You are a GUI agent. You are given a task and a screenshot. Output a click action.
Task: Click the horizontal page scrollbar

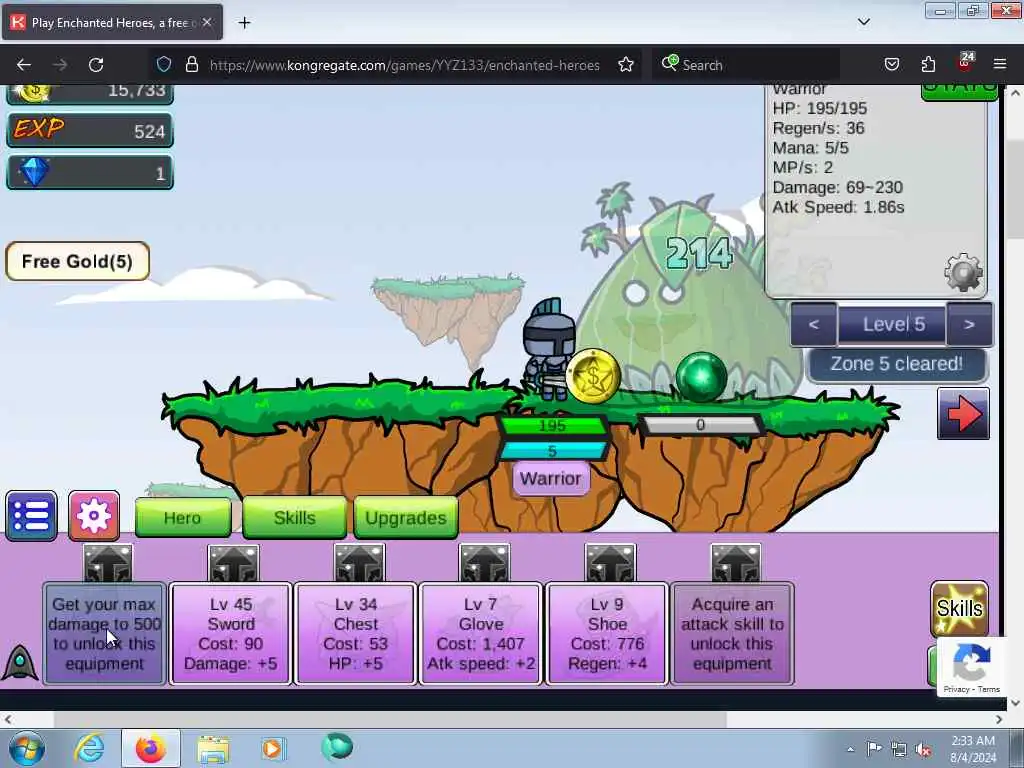[x=390, y=719]
